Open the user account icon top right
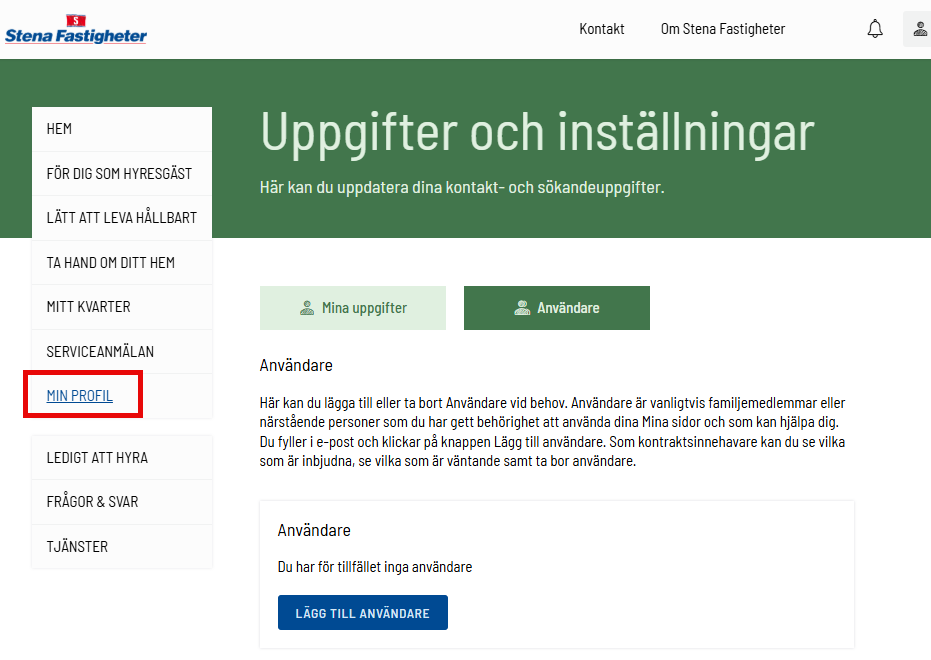This screenshot has height=660, width=931. click(x=919, y=29)
